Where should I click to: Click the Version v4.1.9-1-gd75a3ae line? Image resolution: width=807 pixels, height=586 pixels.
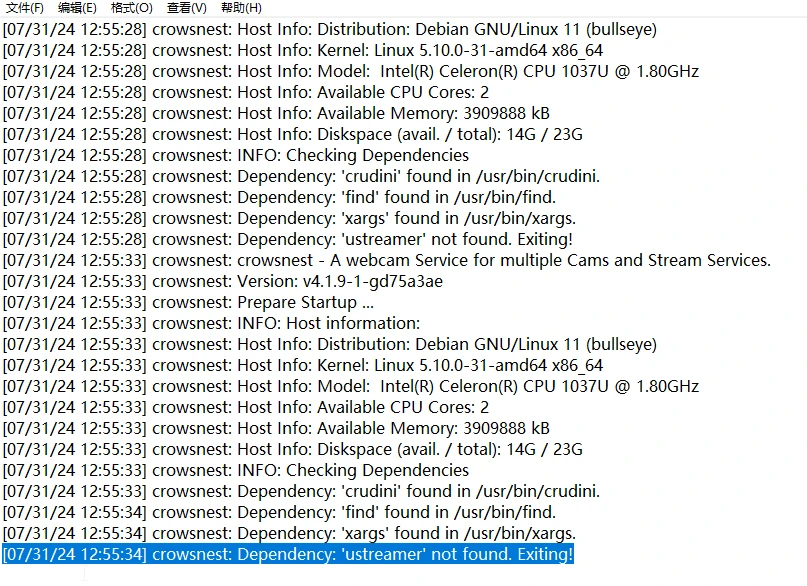click(222, 281)
